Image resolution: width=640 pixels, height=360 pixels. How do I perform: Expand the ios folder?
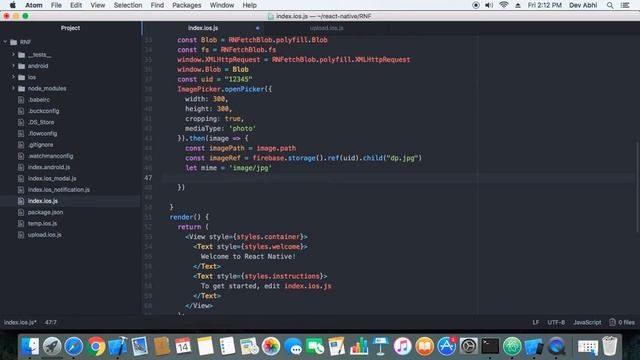point(13,77)
